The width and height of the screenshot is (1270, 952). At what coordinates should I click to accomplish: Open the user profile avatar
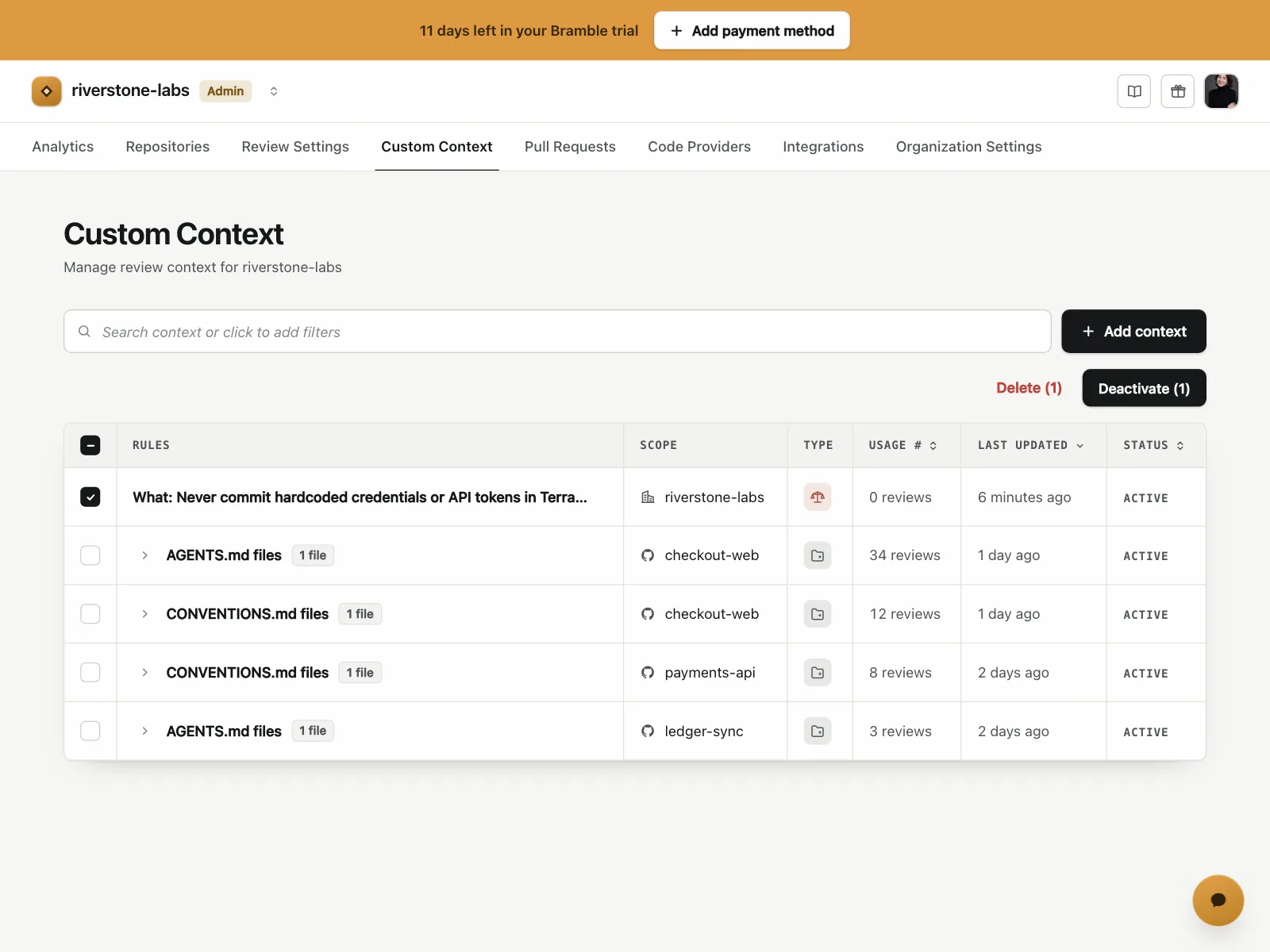1222,91
